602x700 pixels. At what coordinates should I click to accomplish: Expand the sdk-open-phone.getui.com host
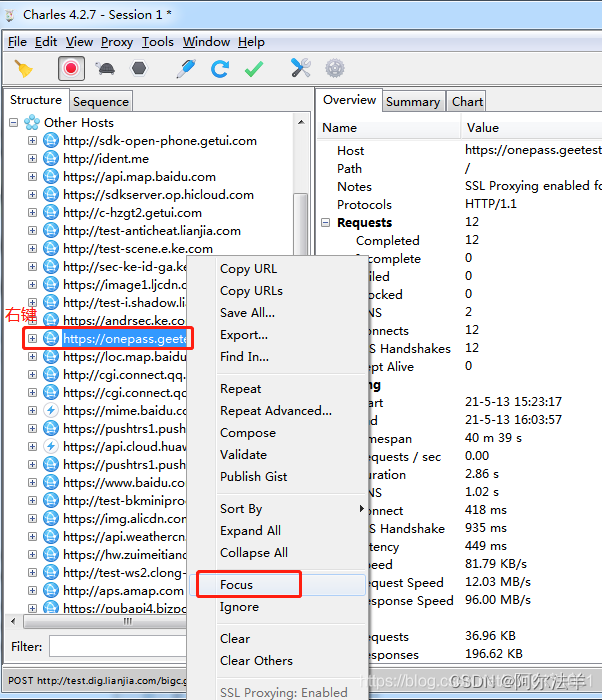pyautogui.click(x=32, y=141)
